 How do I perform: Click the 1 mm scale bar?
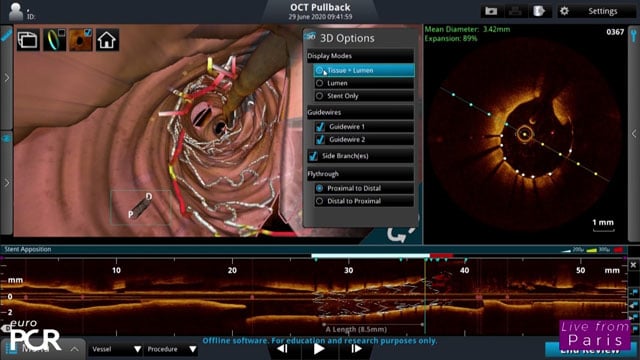tap(603, 225)
